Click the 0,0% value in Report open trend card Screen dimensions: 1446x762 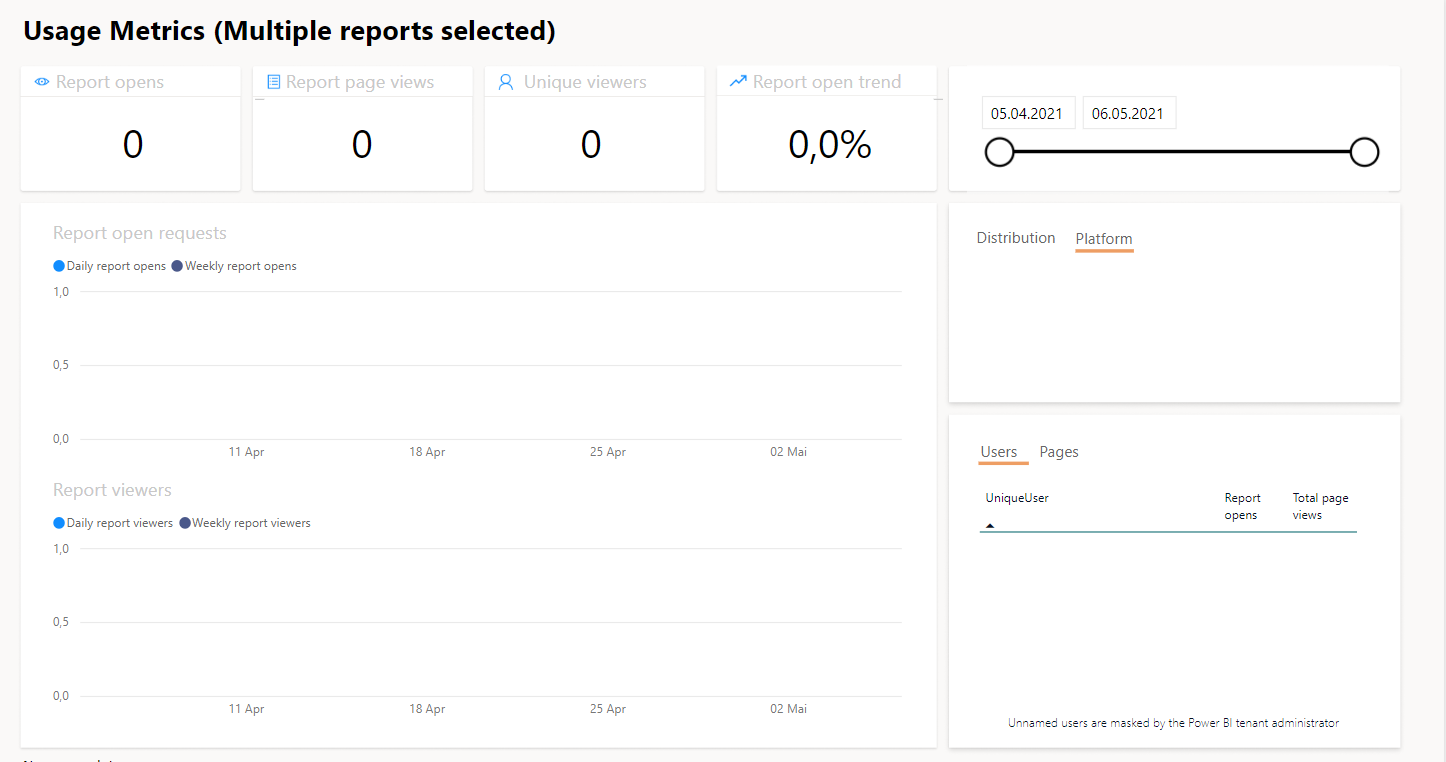click(830, 145)
